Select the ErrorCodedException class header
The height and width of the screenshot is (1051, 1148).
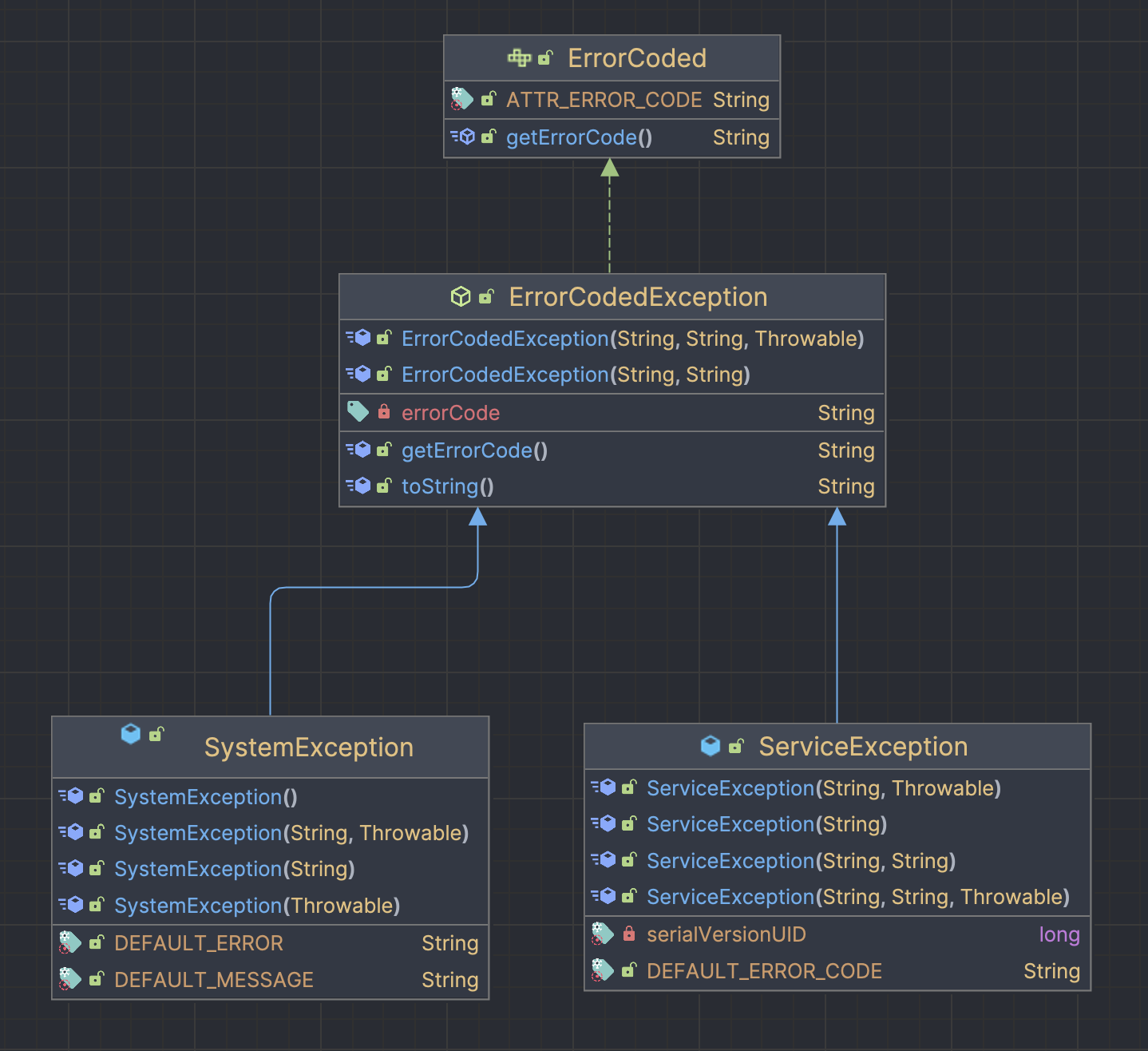tap(612, 296)
